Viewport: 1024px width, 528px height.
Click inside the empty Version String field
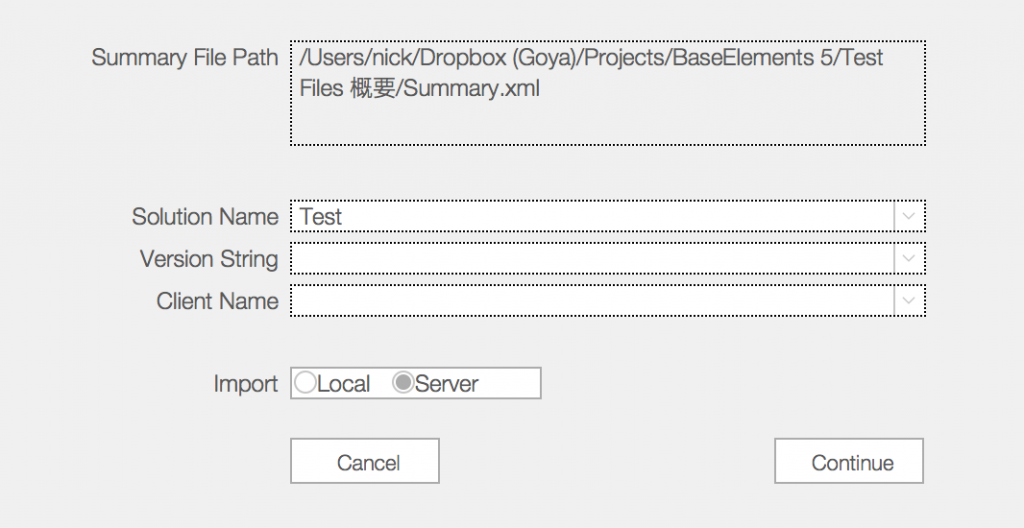(x=592, y=259)
